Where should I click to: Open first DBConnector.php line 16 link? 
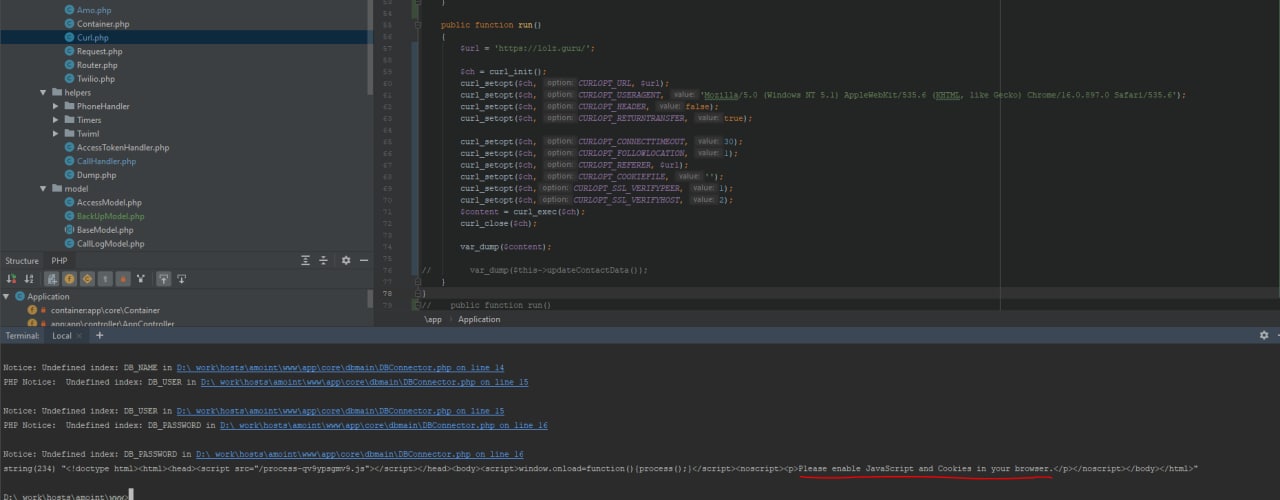[383, 425]
